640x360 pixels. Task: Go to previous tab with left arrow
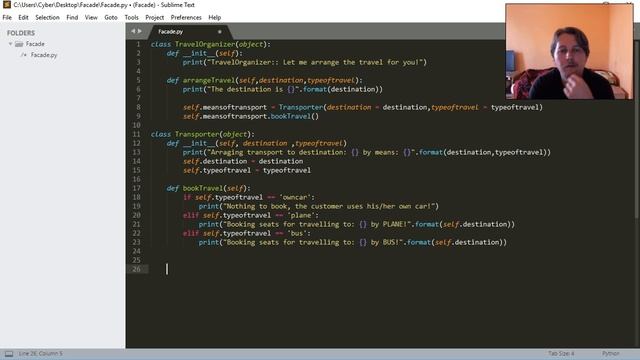click(x=133, y=31)
